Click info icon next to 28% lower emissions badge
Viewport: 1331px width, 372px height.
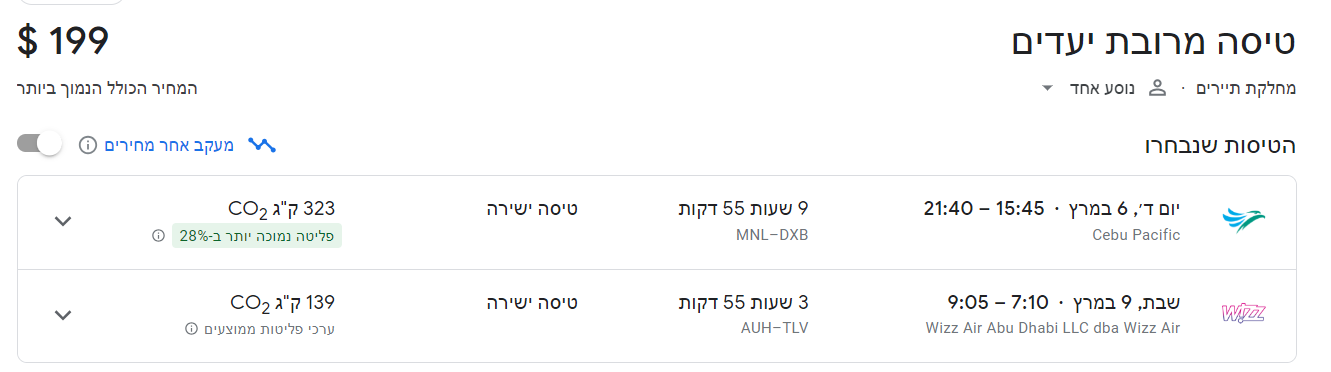click(158, 236)
